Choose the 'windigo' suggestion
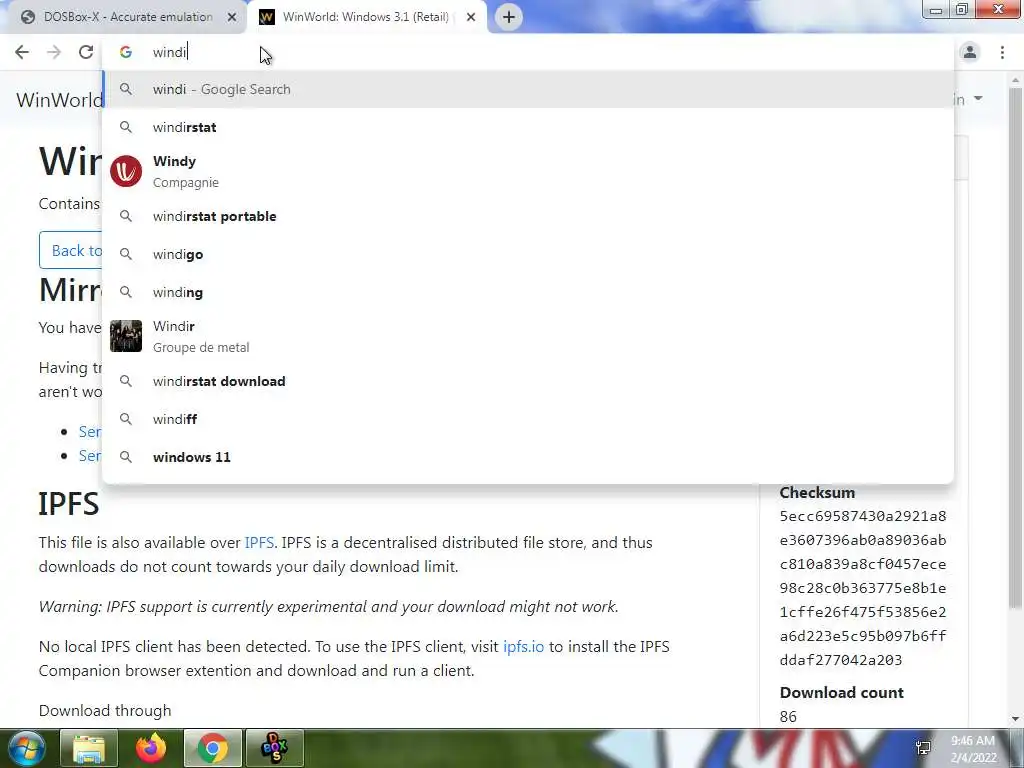This screenshot has height=768, width=1024. click(528, 254)
